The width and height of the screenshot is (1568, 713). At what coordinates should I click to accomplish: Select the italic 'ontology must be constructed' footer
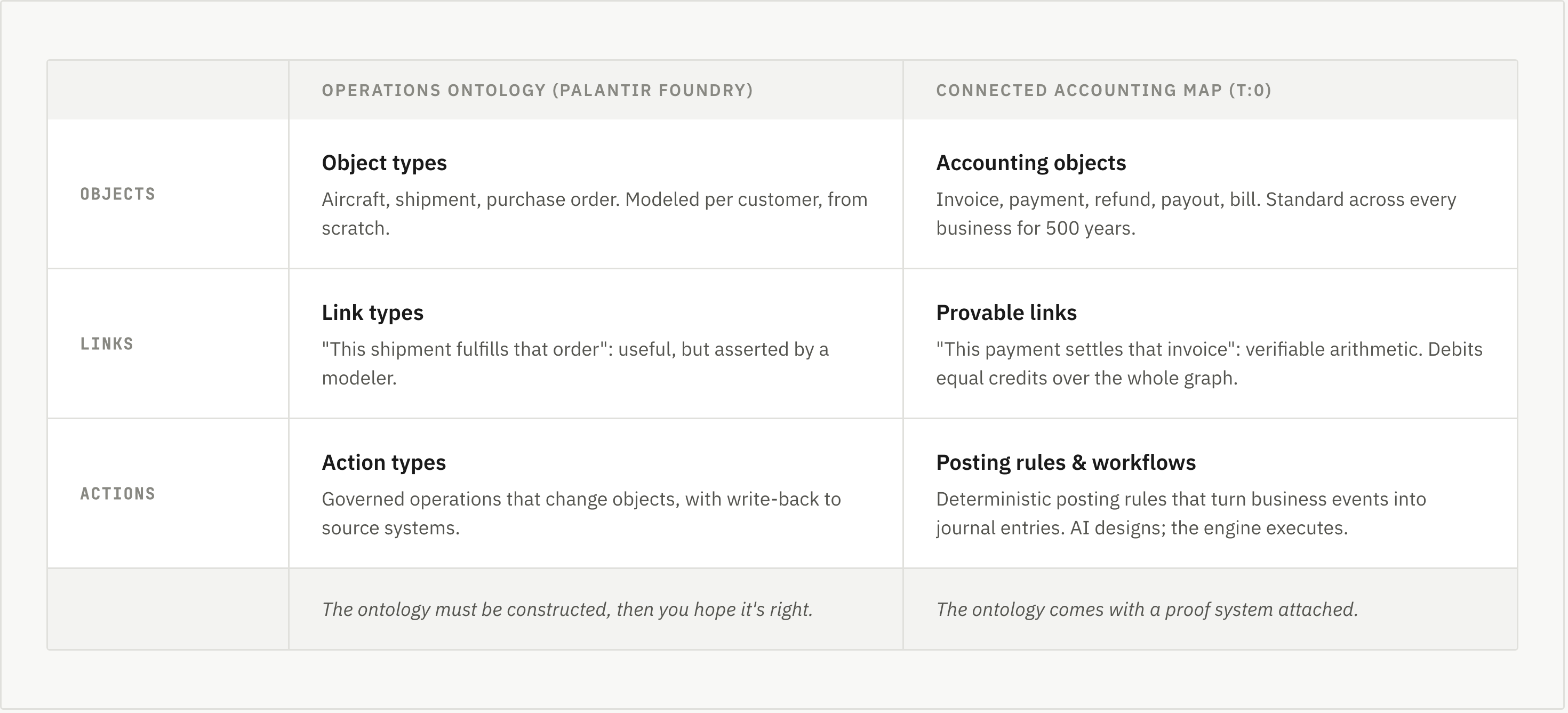(x=567, y=610)
